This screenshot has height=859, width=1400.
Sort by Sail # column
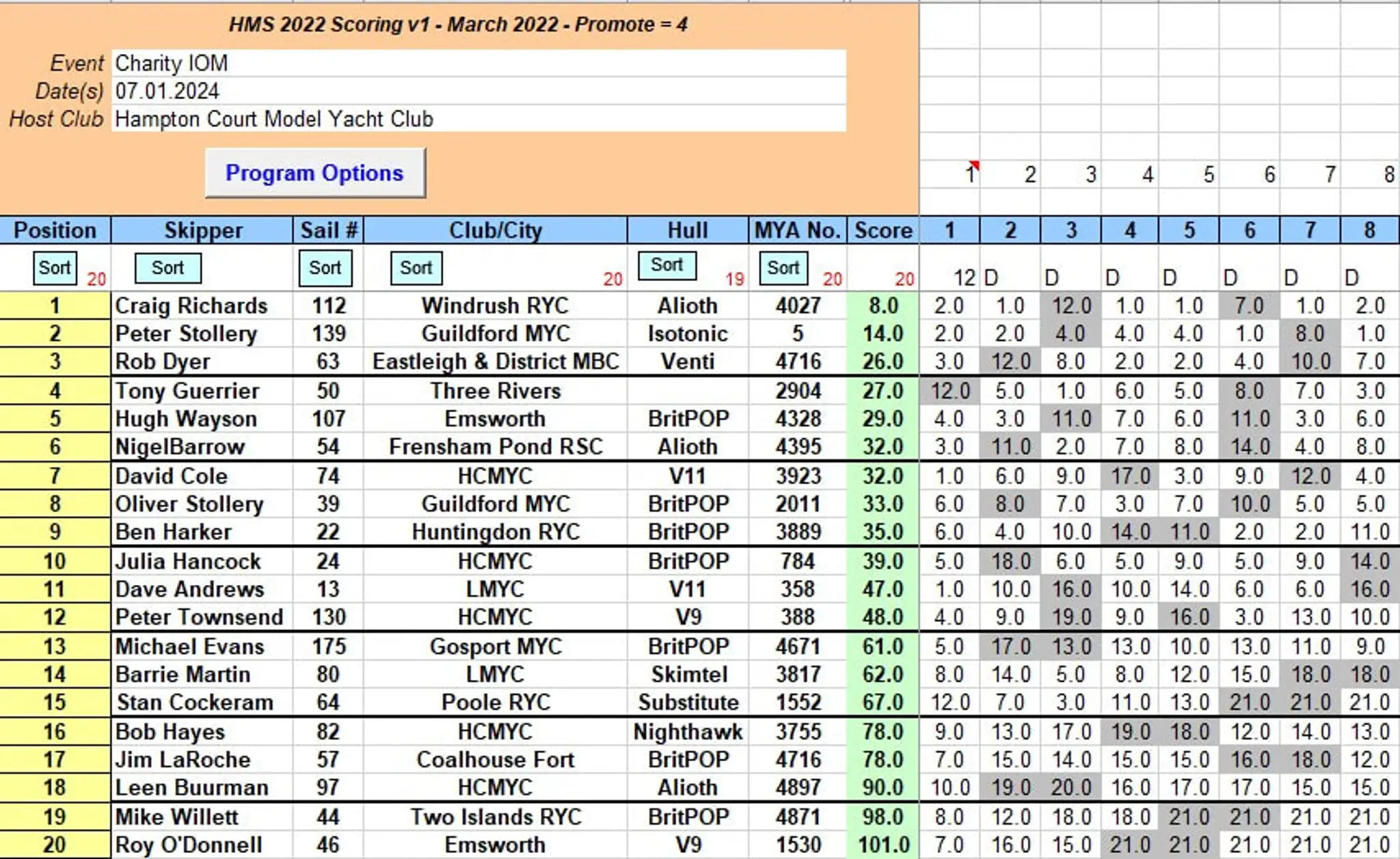coord(325,268)
